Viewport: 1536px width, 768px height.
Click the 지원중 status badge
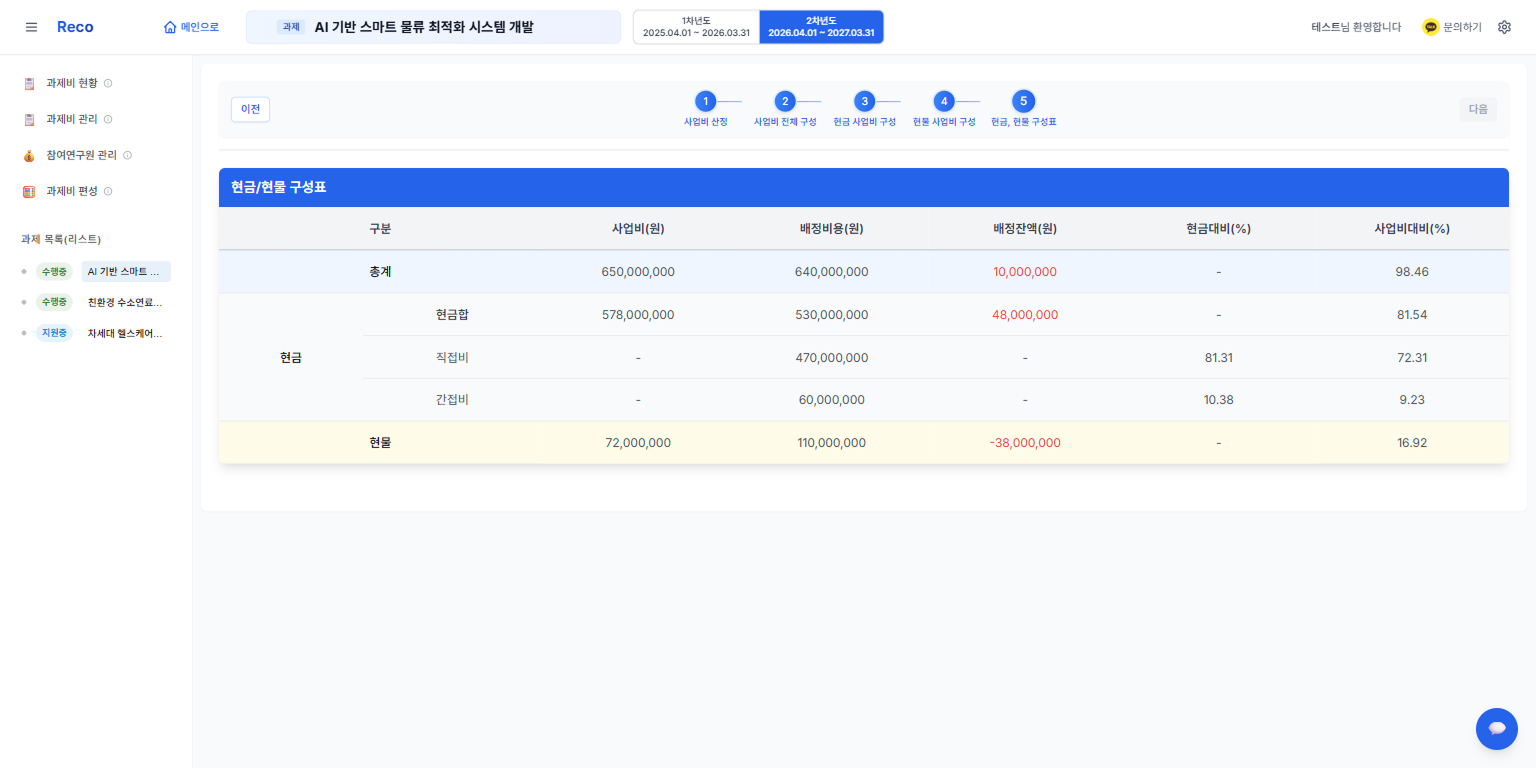coord(54,333)
